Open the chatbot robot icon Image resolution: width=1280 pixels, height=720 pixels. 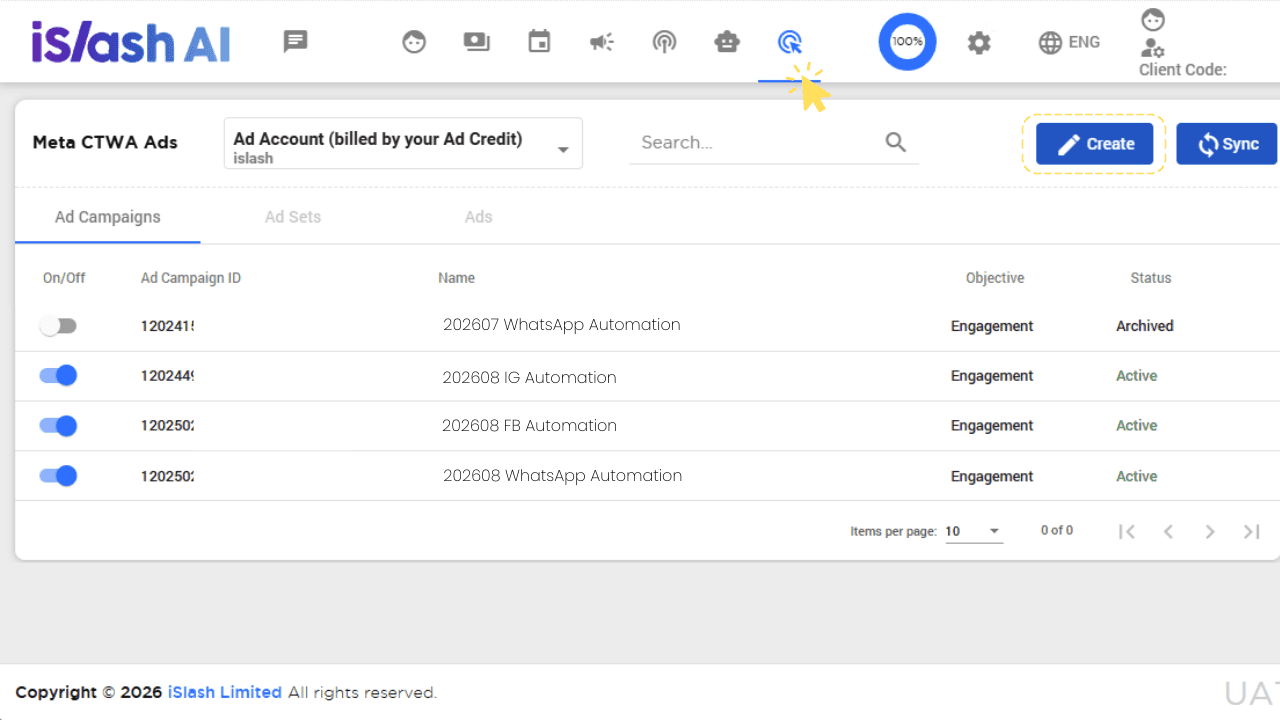click(727, 42)
